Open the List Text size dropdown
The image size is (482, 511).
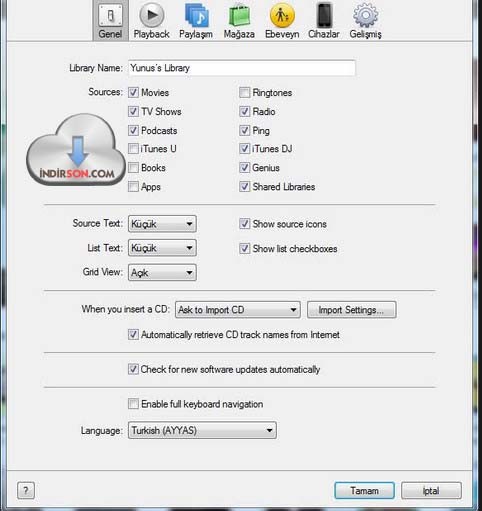tap(162, 248)
